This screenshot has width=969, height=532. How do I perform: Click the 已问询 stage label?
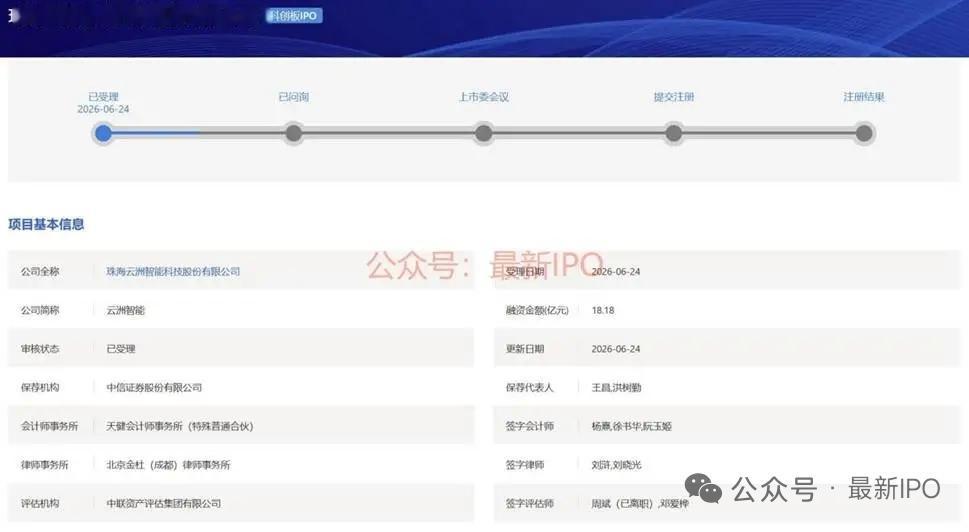[294, 96]
